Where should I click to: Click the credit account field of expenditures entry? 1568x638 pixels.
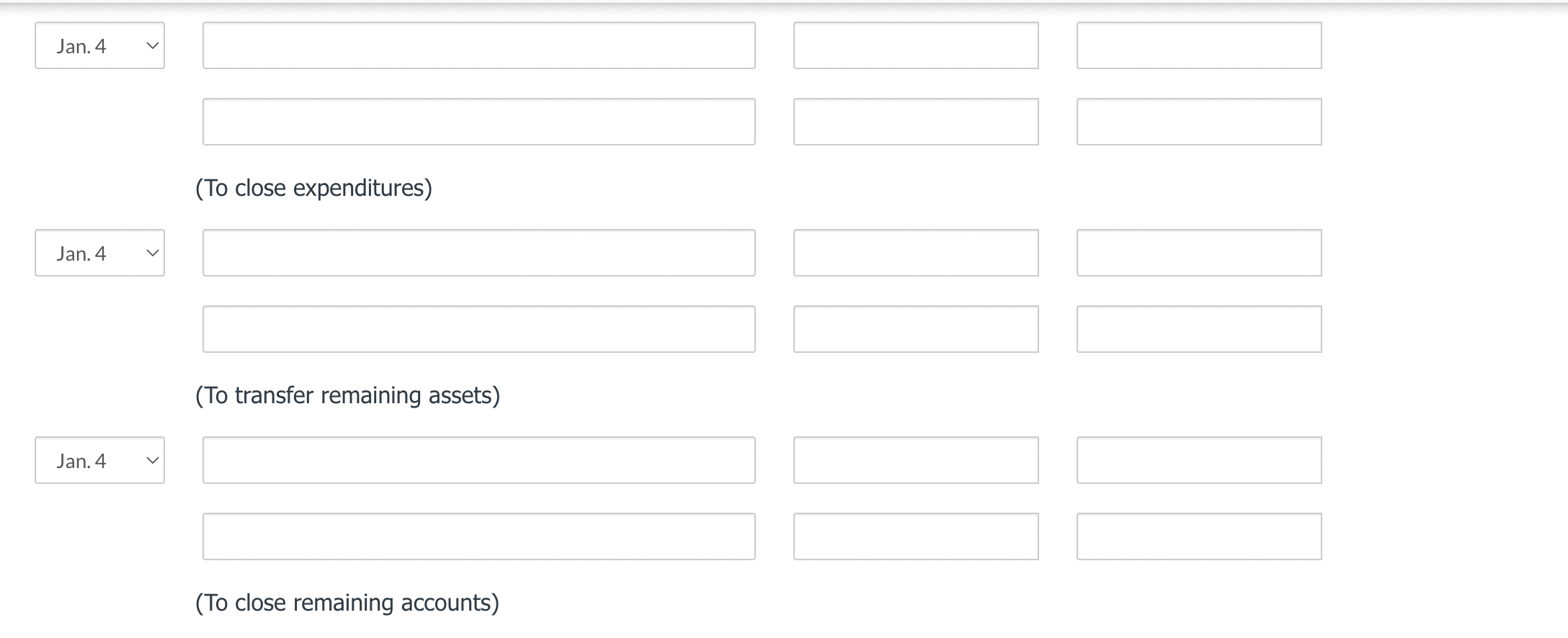(478, 121)
